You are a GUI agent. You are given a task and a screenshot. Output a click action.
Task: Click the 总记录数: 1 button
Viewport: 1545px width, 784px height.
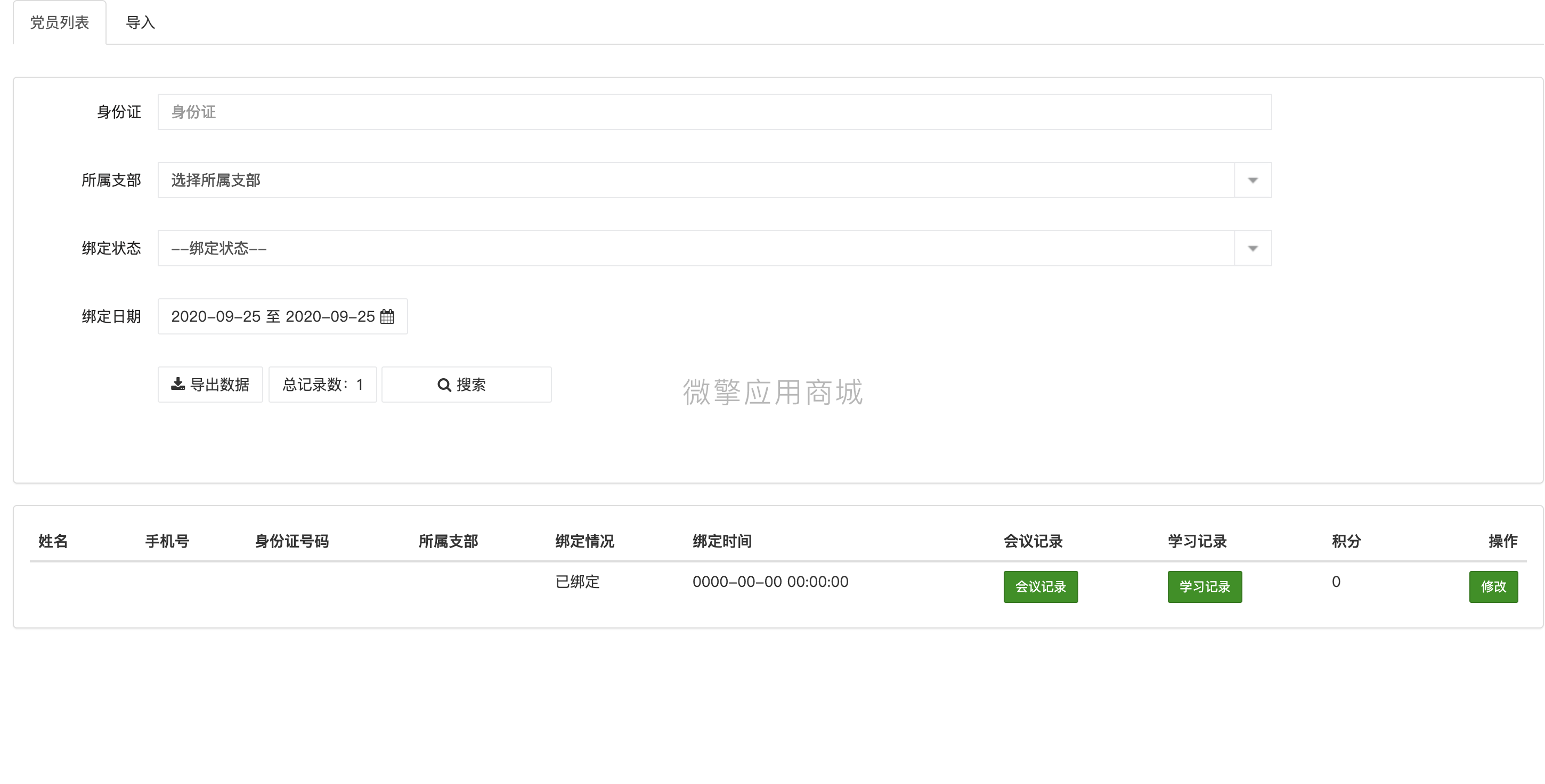tap(323, 385)
